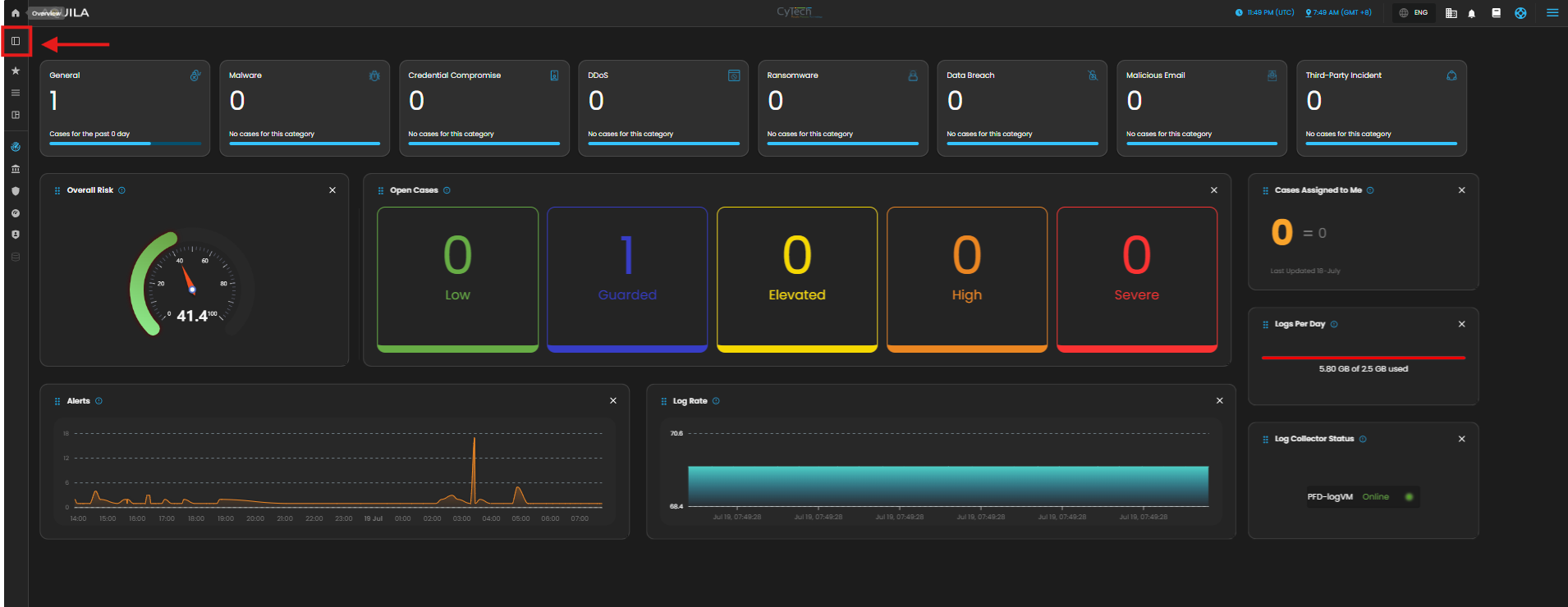Close the Log Collector Status widget
Image resolution: width=1568 pixels, height=607 pixels.
pyautogui.click(x=1462, y=439)
